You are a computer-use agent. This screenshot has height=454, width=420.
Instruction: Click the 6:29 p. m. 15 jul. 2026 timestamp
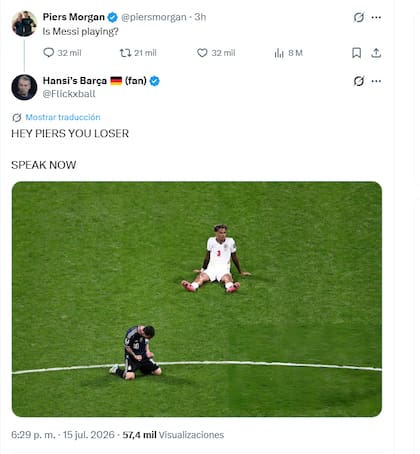(63, 435)
